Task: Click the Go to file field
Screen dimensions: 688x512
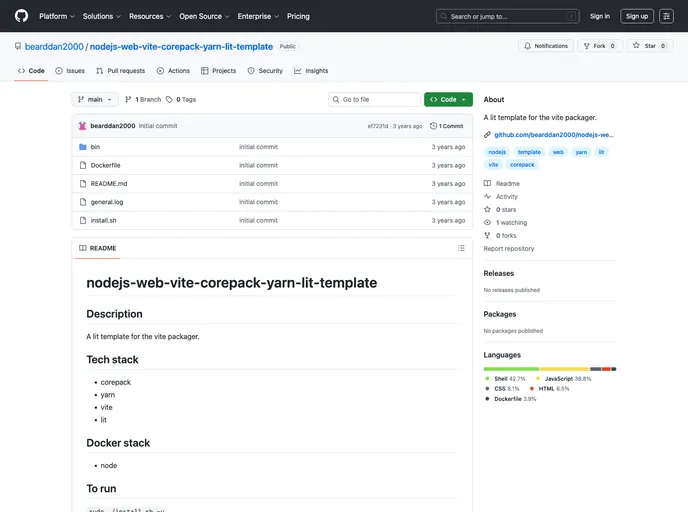Action: point(375,100)
